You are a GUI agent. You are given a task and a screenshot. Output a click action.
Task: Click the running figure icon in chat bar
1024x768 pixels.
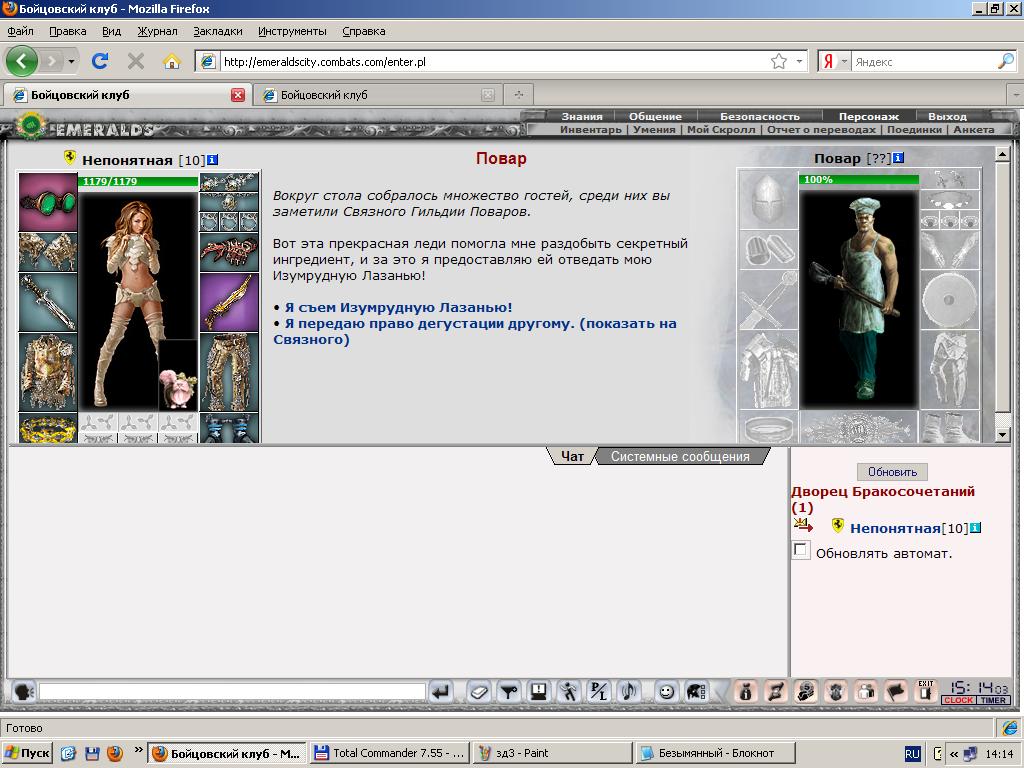[569, 691]
